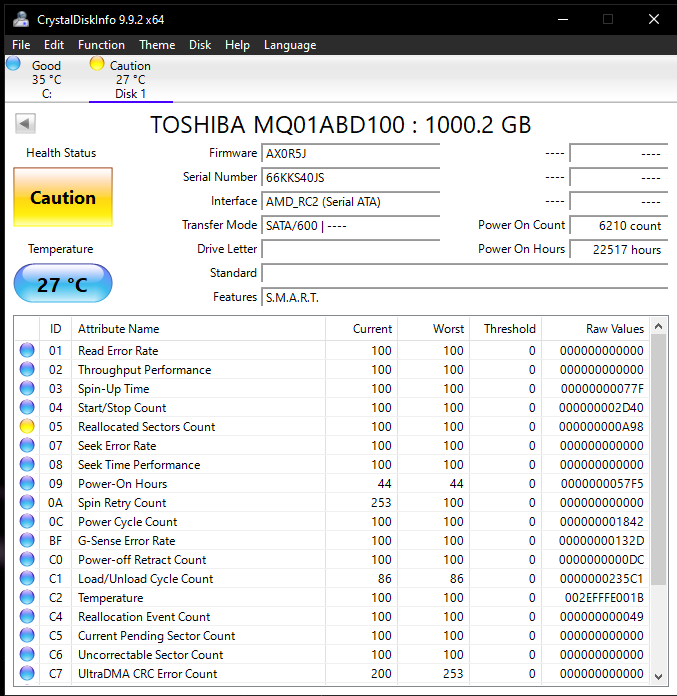The height and width of the screenshot is (696, 677).
Task: Click the Attribute Name column header
Action: [198, 329]
